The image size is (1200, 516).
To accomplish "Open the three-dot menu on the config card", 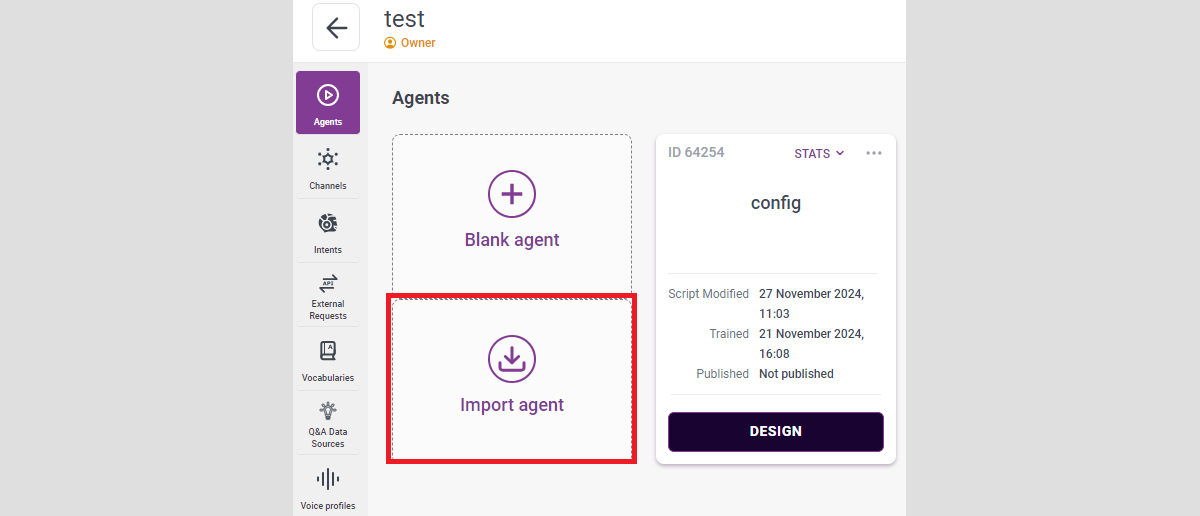I will click(x=874, y=153).
